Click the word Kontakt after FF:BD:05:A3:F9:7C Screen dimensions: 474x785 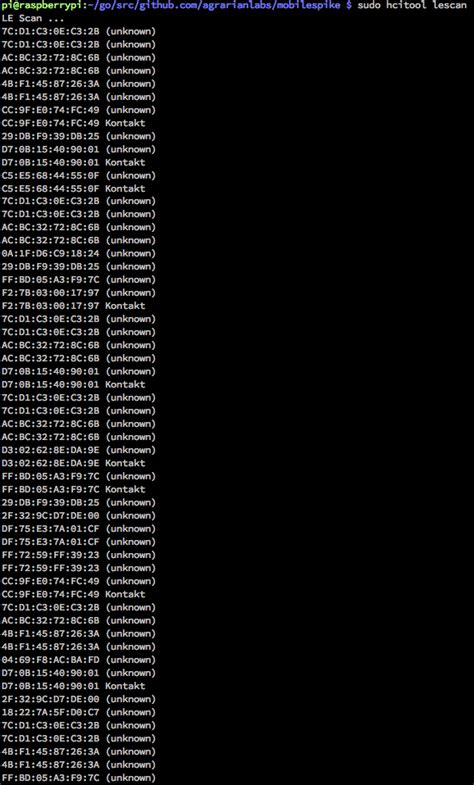point(125,489)
